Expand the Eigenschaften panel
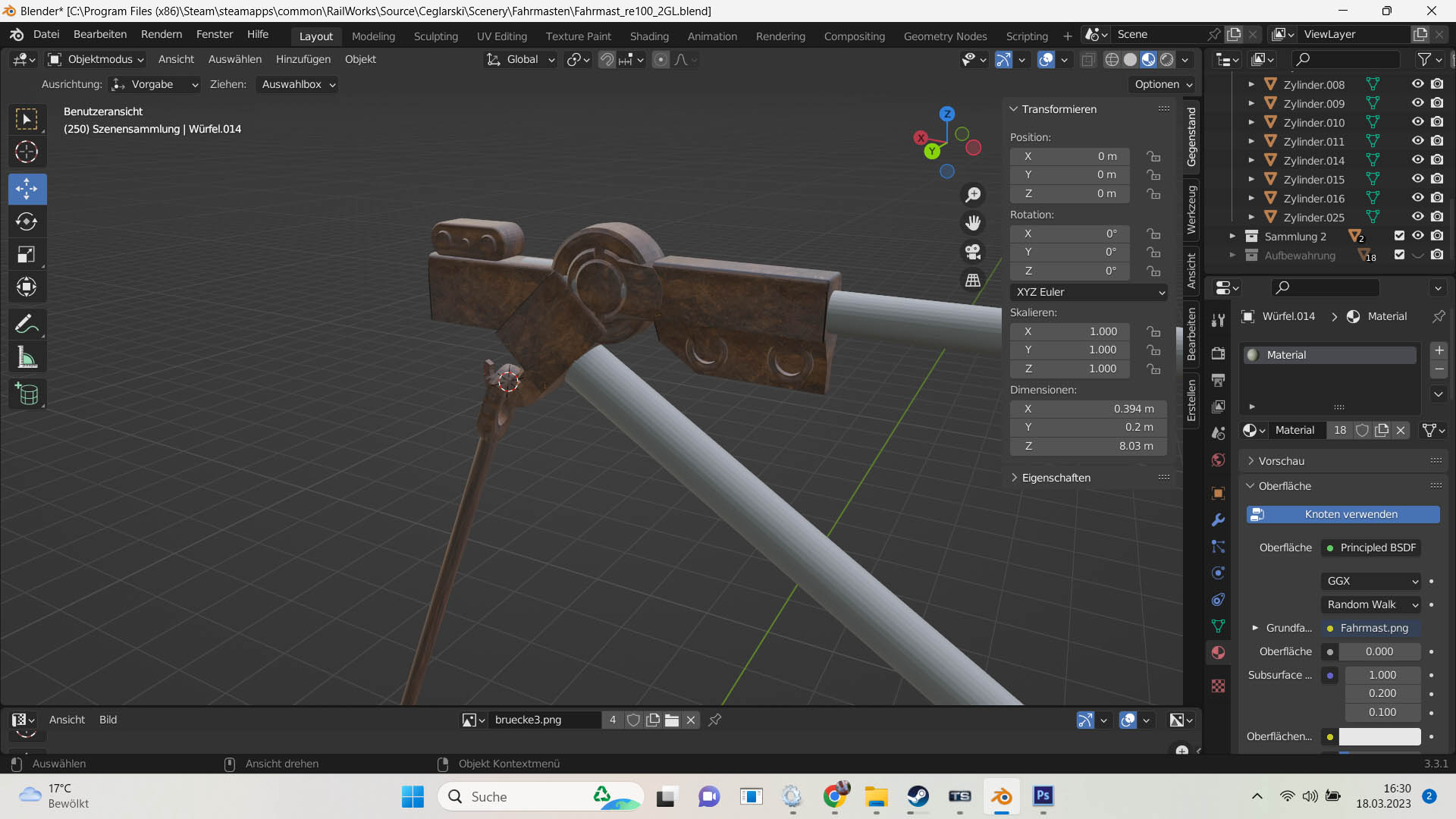Viewport: 1456px width, 819px height. pos(1056,478)
